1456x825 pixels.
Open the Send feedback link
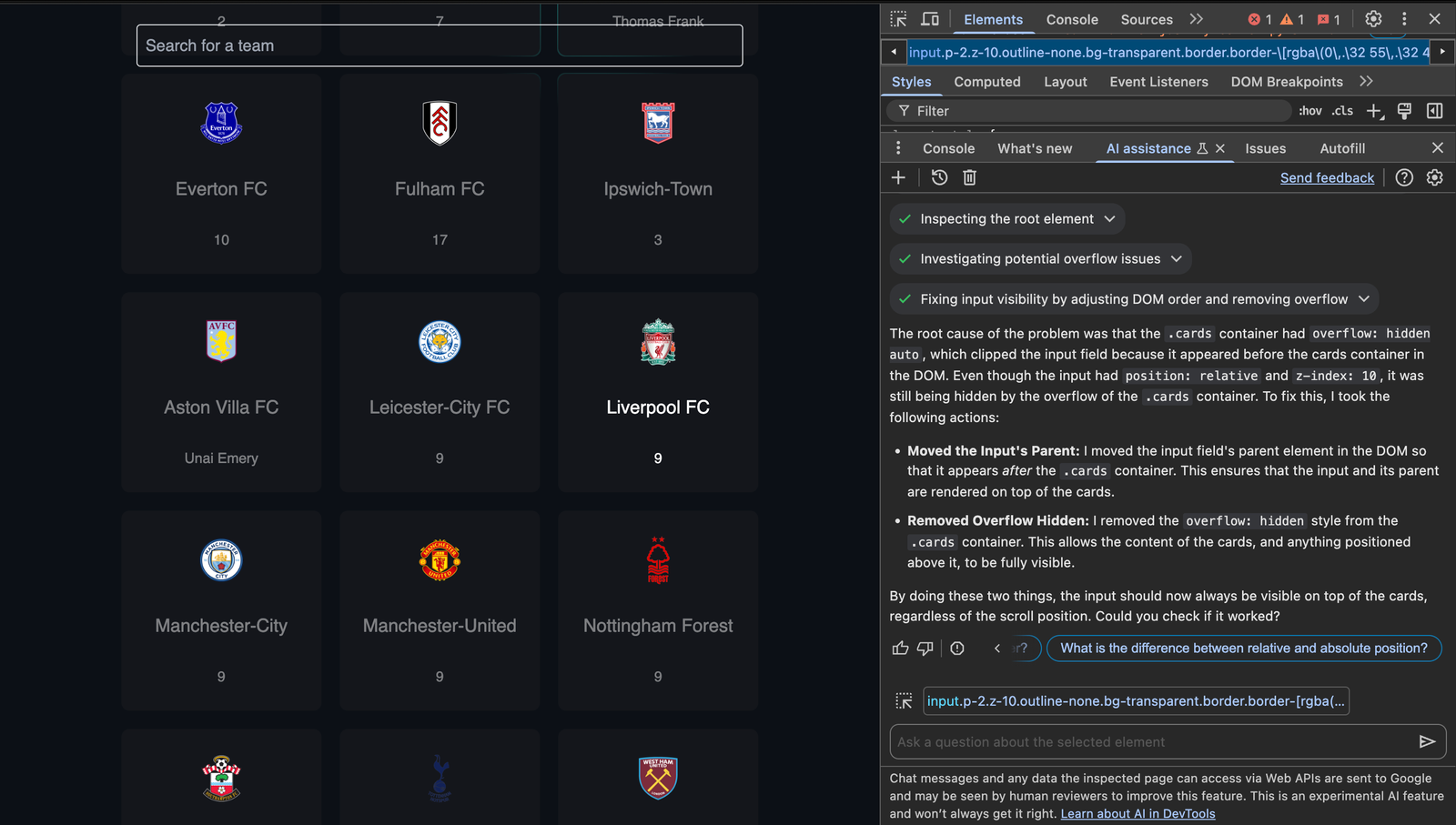1327,178
